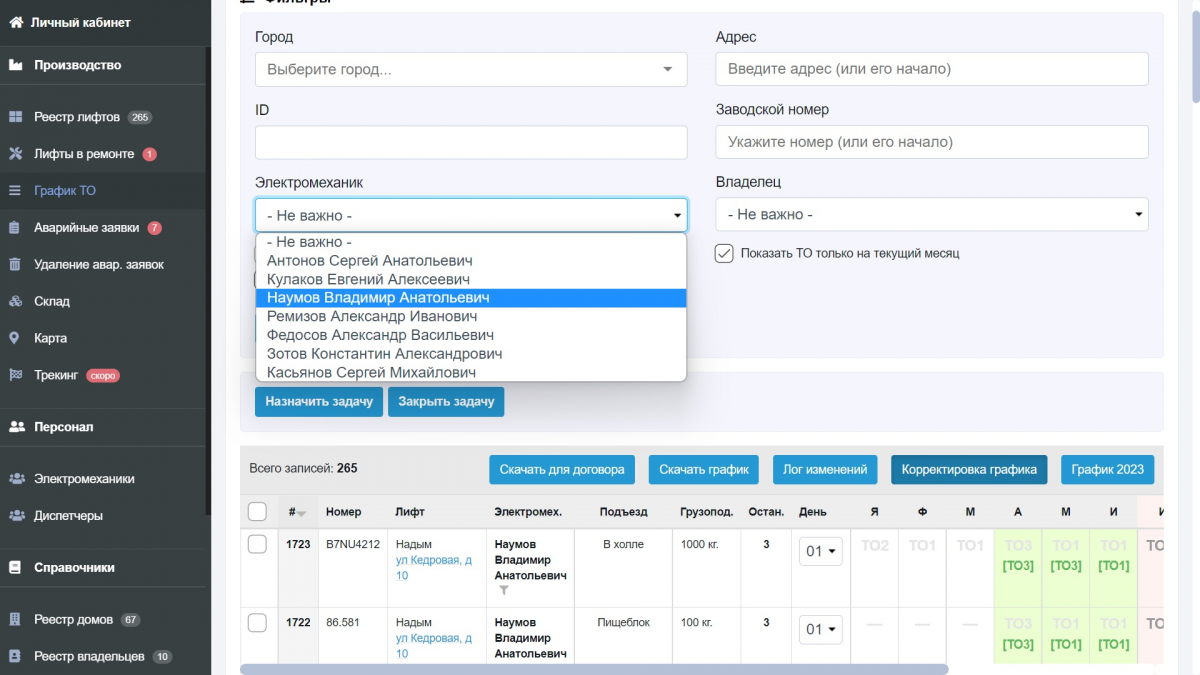Screen dimensions: 1200x675
Task: Click the Трекинг flag icon
Action: (16, 375)
